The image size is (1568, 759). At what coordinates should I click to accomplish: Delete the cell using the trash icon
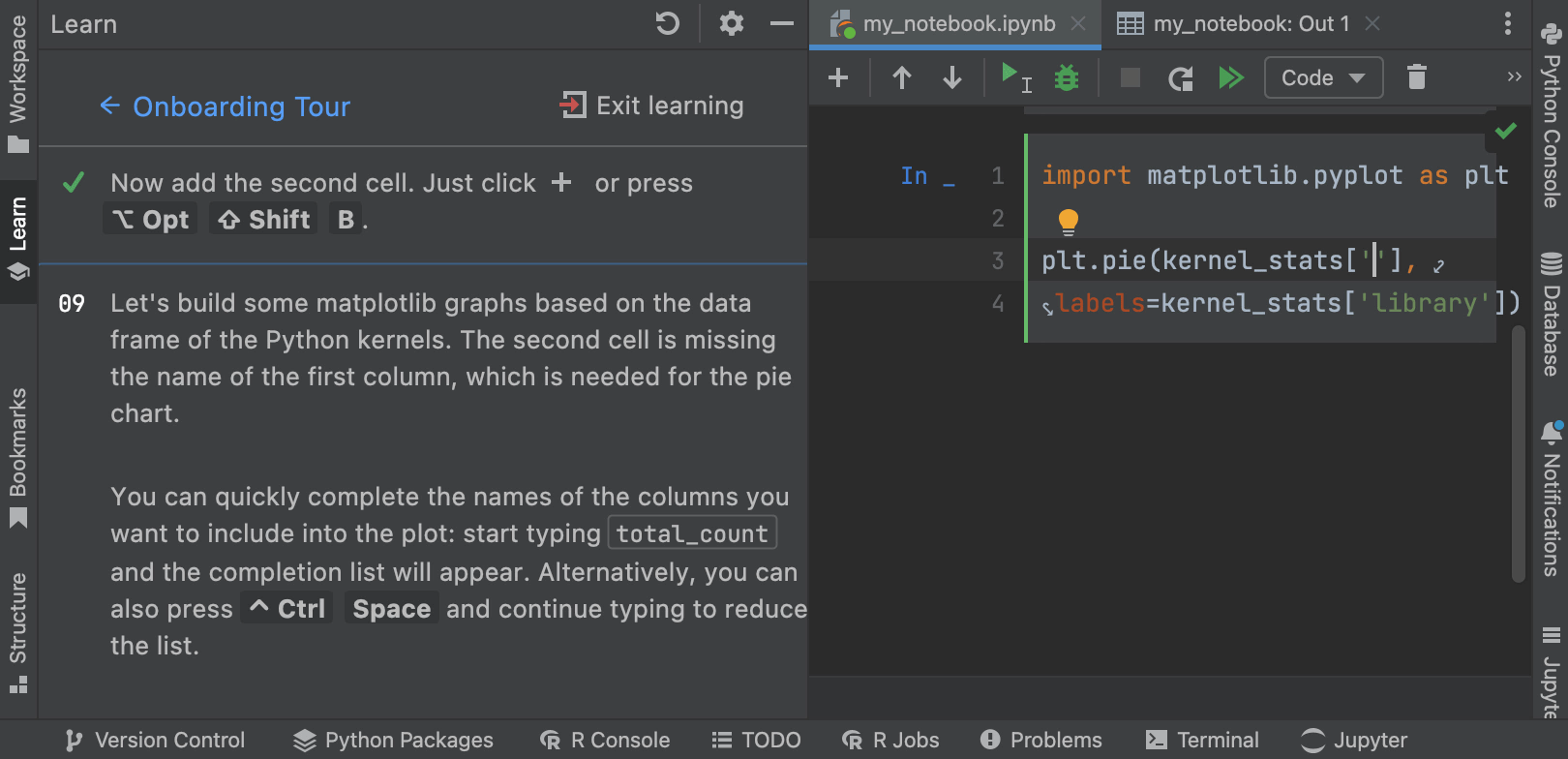(1416, 77)
